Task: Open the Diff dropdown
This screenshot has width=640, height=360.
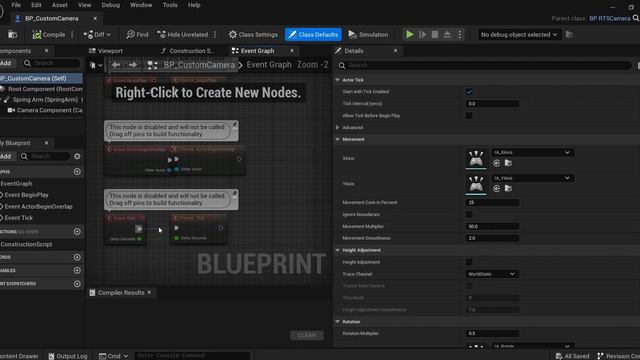Action: tap(97, 35)
